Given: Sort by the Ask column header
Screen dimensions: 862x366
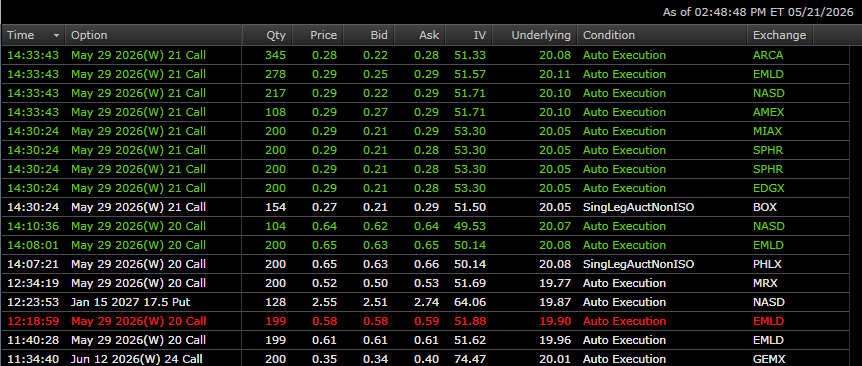Looking at the screenshot, I should 420,35.
